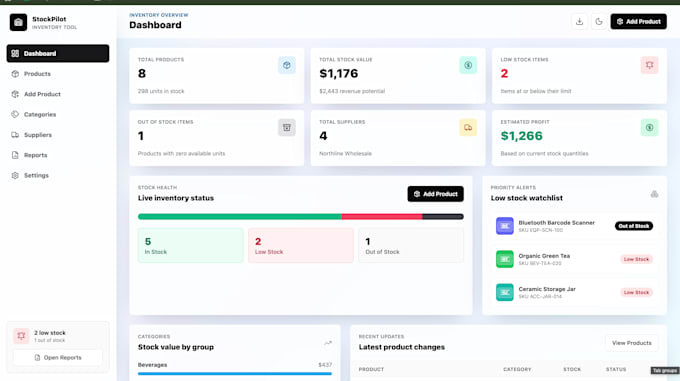Click the download export icon in header
Image resolution: width=680 pixels, height=381 pixels.
(x=579, y=21)
